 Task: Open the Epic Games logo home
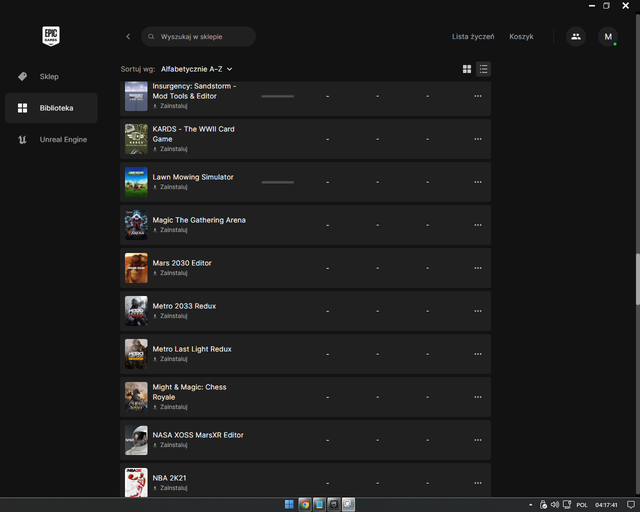[x=51, y=36]
